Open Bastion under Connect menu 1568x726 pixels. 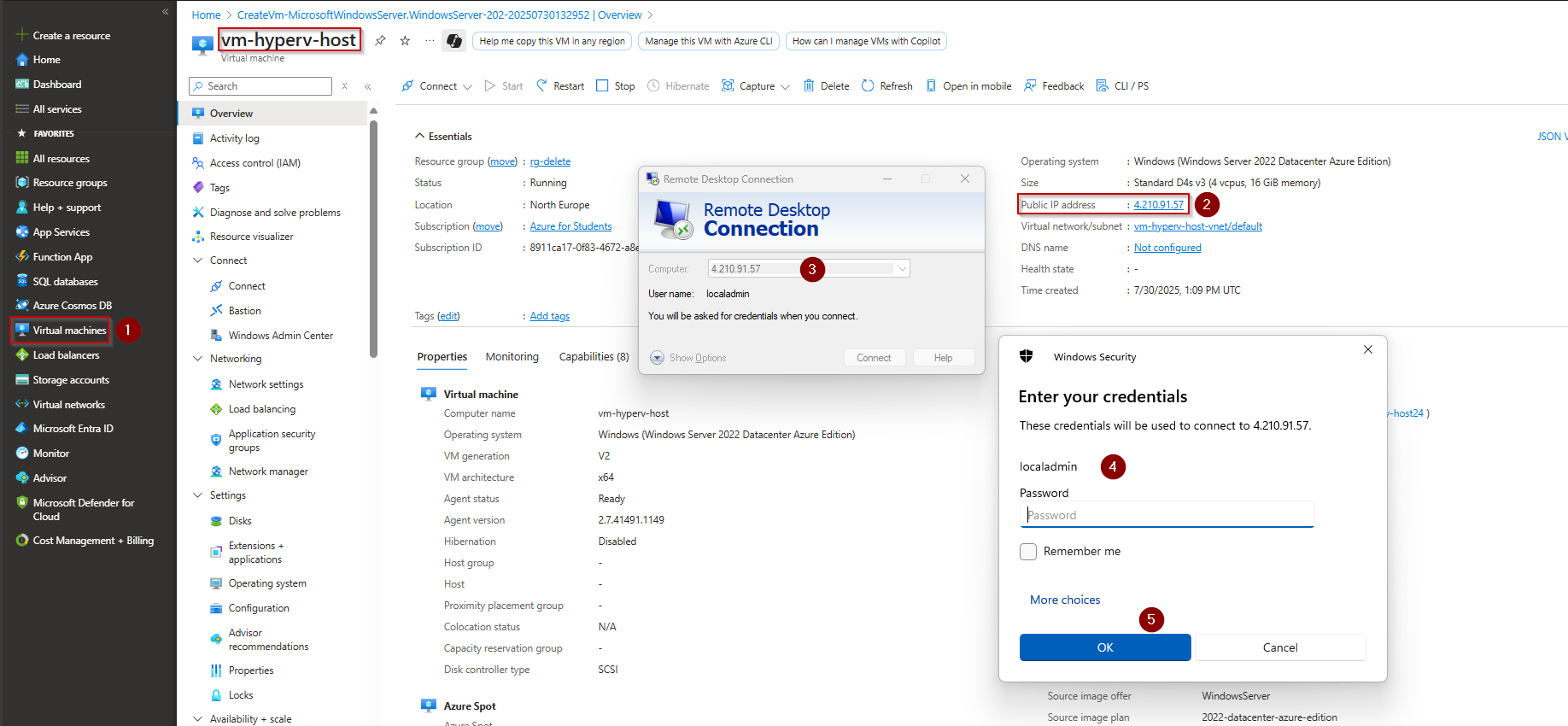pyautogui.click(x=245, y=311)
